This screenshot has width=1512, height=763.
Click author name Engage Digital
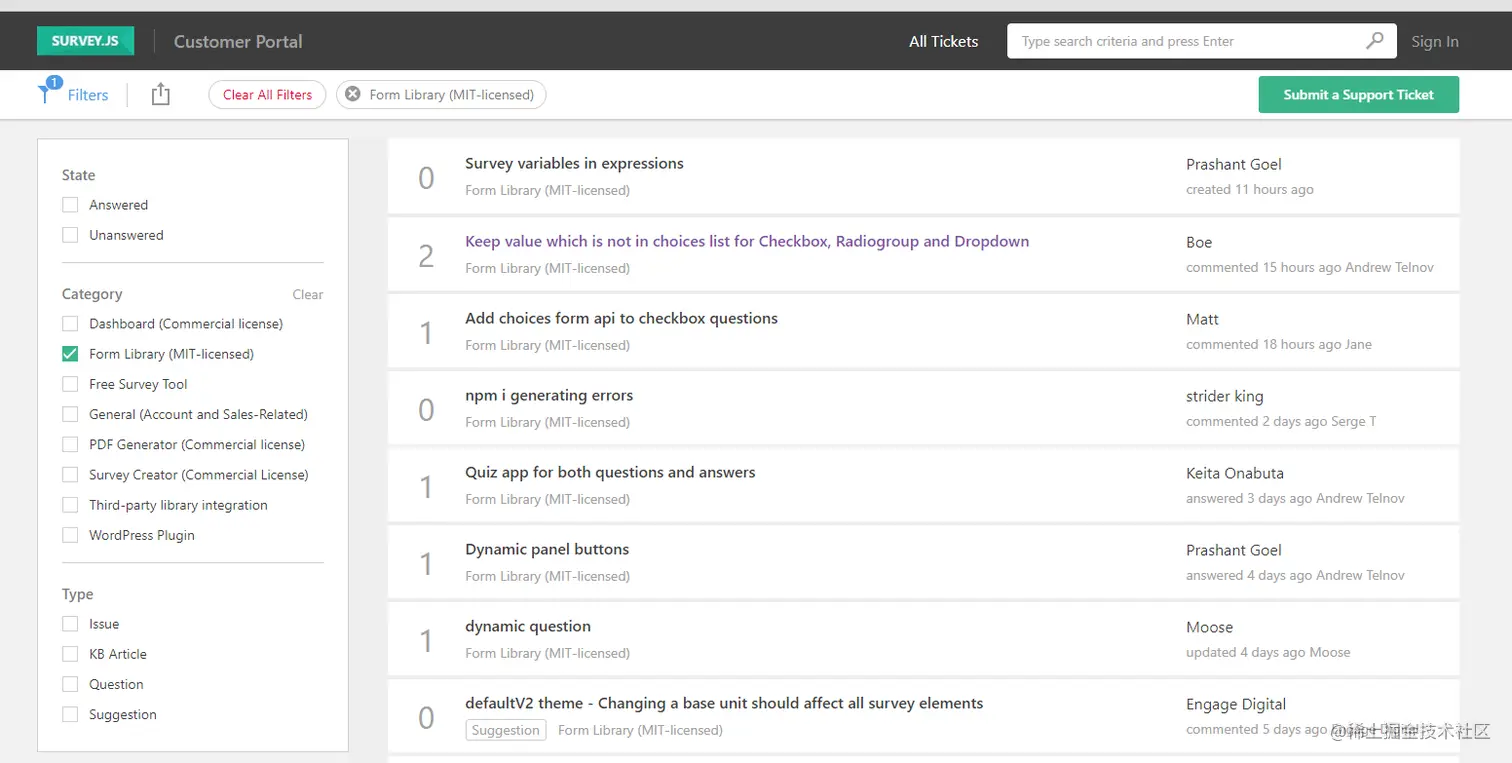(x=1236, y=704)
